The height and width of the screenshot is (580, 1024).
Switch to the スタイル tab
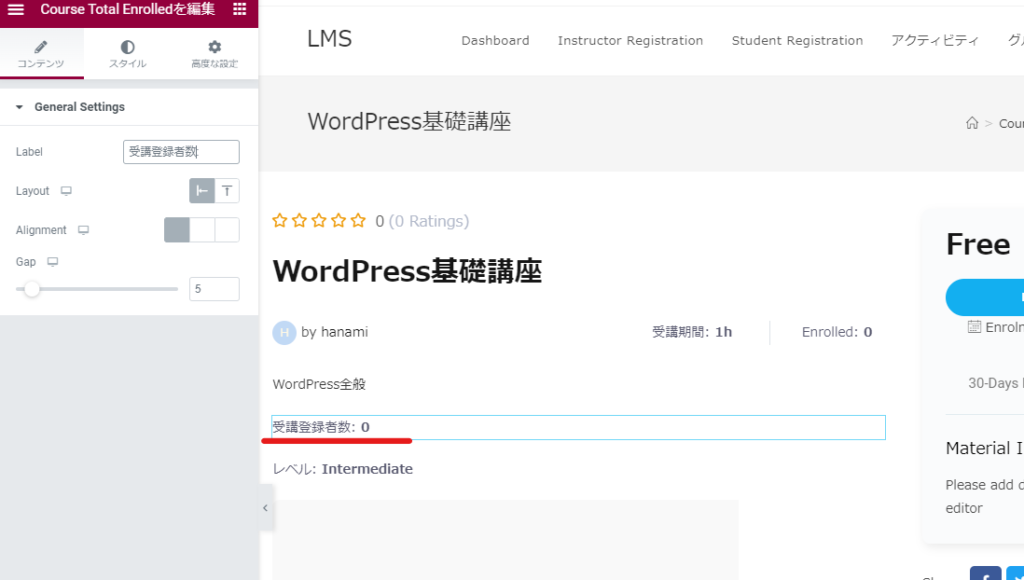tap(127, 54)
